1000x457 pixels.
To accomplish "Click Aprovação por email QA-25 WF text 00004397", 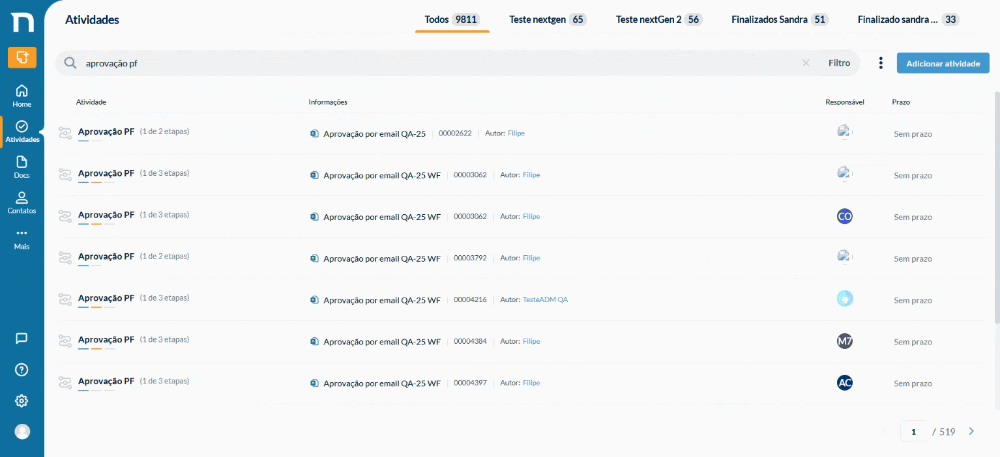I will (x=382, y=383).
